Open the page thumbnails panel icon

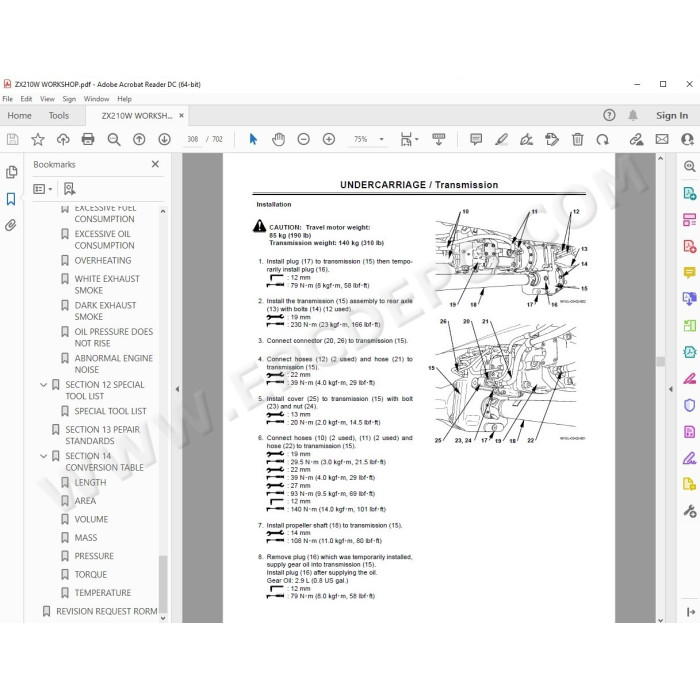(x=11, y=172)
